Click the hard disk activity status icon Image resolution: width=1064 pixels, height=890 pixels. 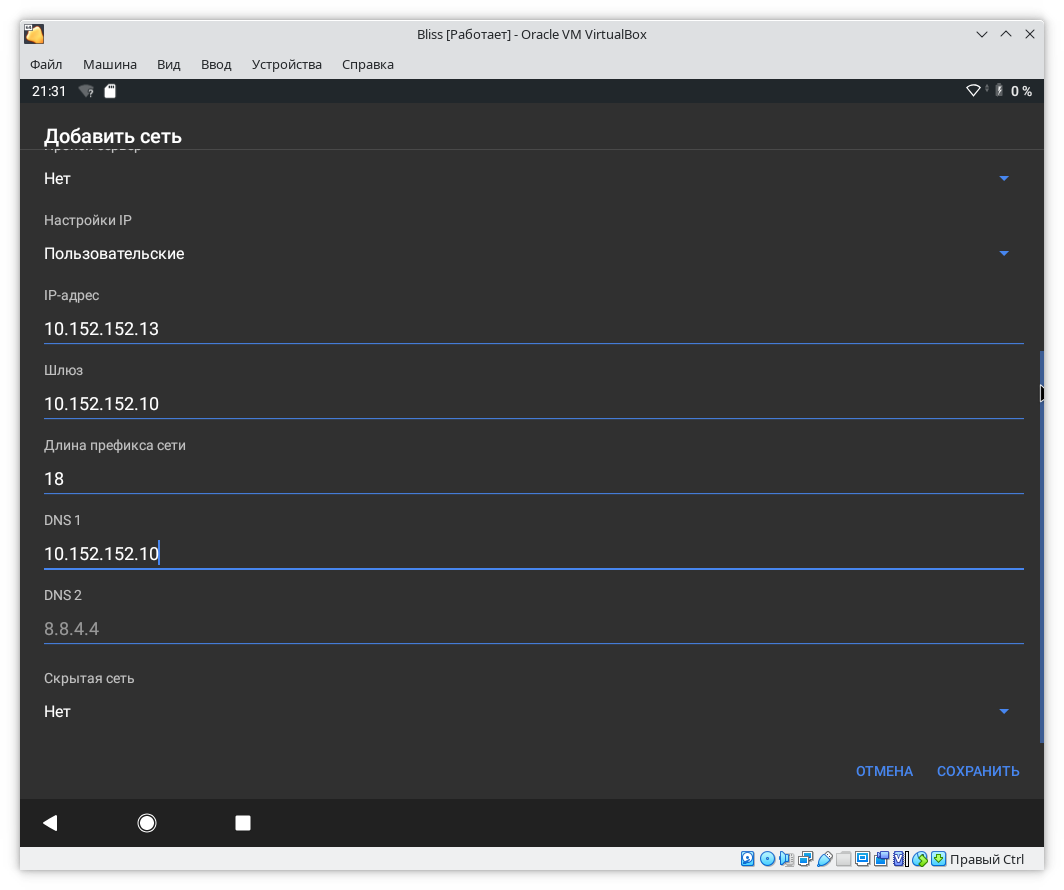tap(748, 859)
